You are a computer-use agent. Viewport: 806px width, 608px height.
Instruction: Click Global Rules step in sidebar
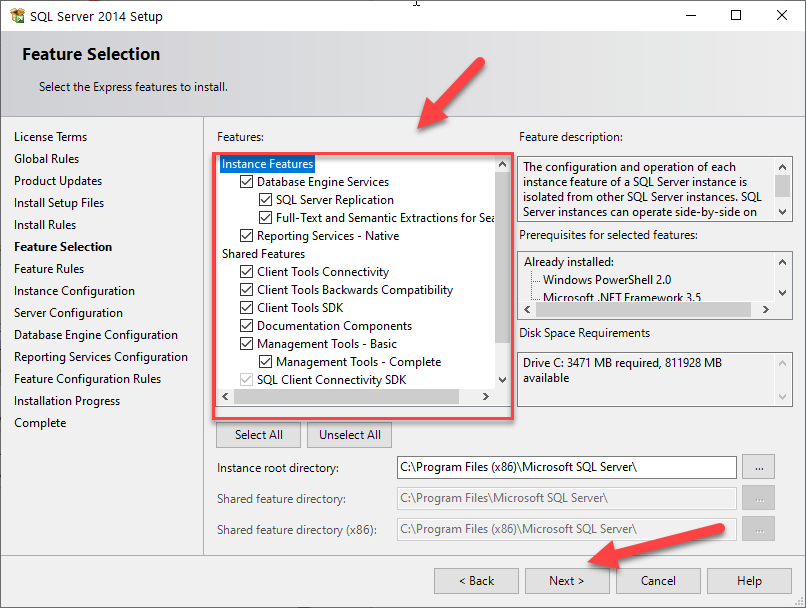coord(46,159)
